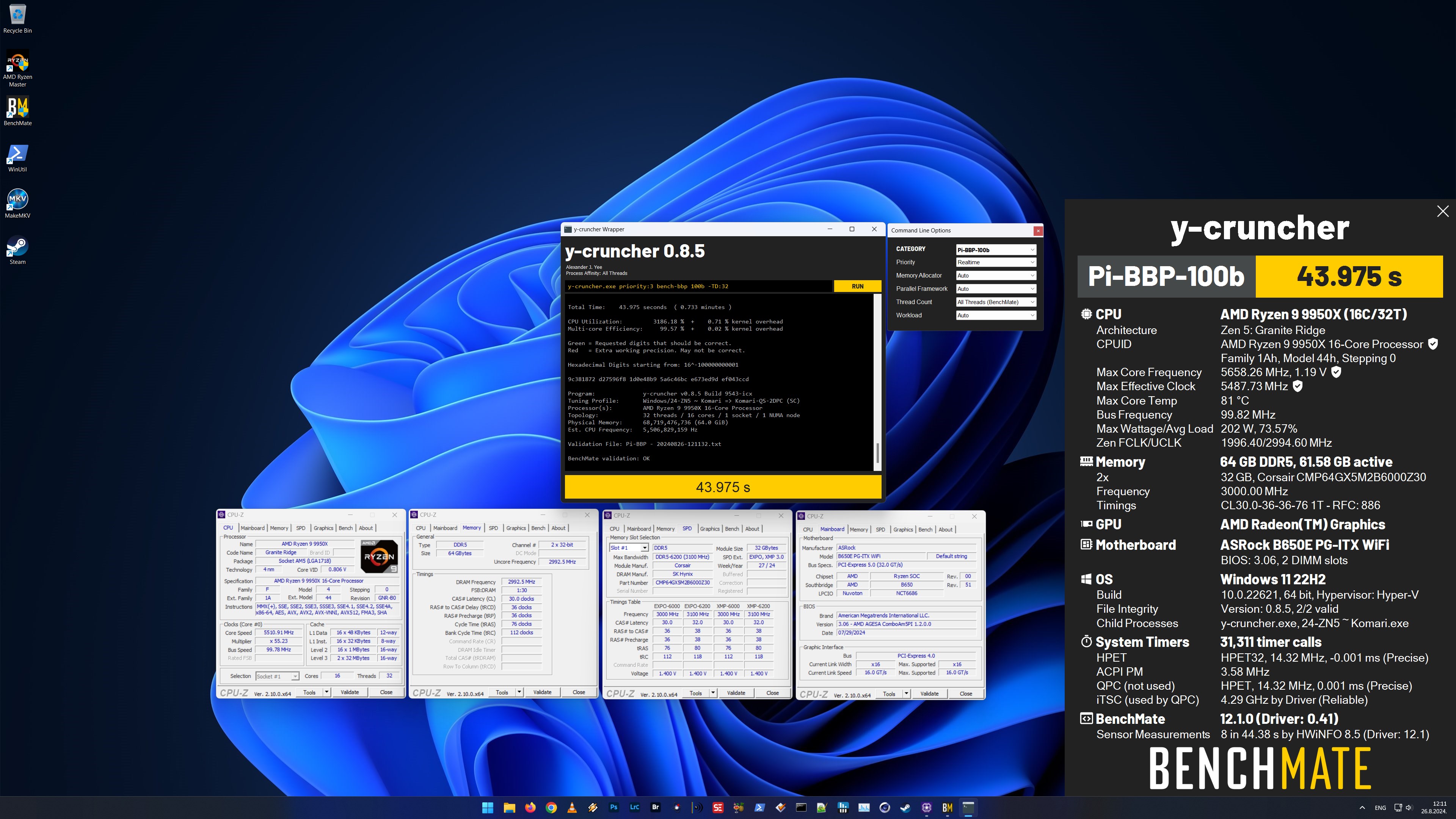The height and width of the screenshot is (819, 1456).
Task: Click the "BenchMate validation: OK" output line
Action: [x=609, y=458]
